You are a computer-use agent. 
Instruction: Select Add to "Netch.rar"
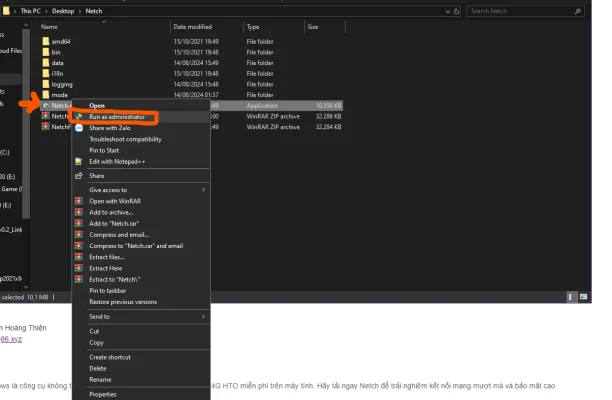pos(114,224)
